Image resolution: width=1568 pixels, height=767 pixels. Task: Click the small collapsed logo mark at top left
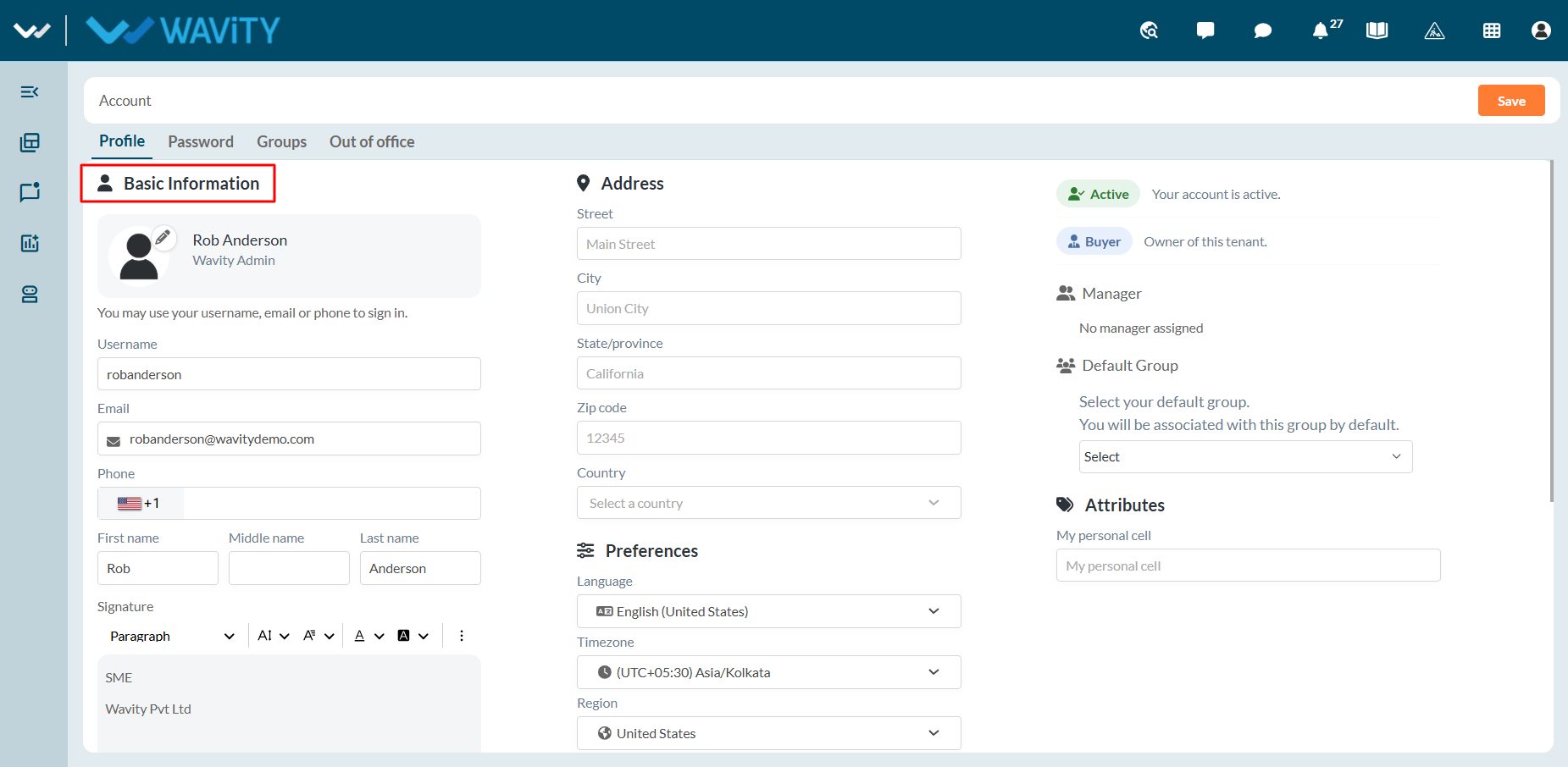click(x=32, y=30)
